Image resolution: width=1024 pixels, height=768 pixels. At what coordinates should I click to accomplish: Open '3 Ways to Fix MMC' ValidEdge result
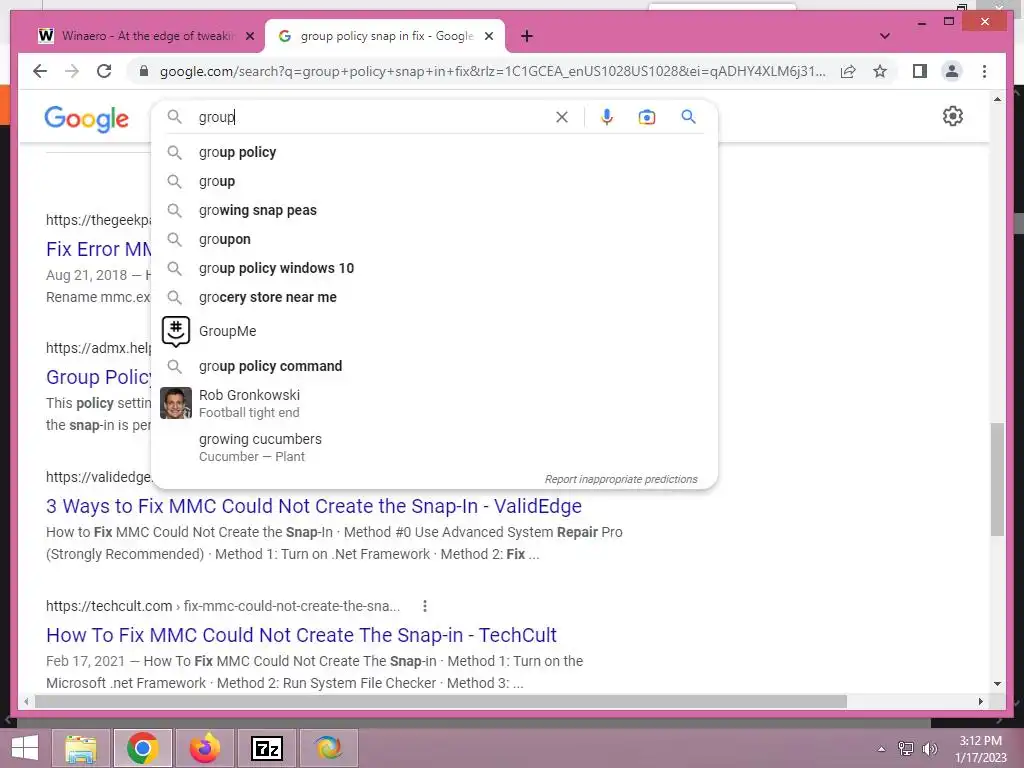[313, 506]
